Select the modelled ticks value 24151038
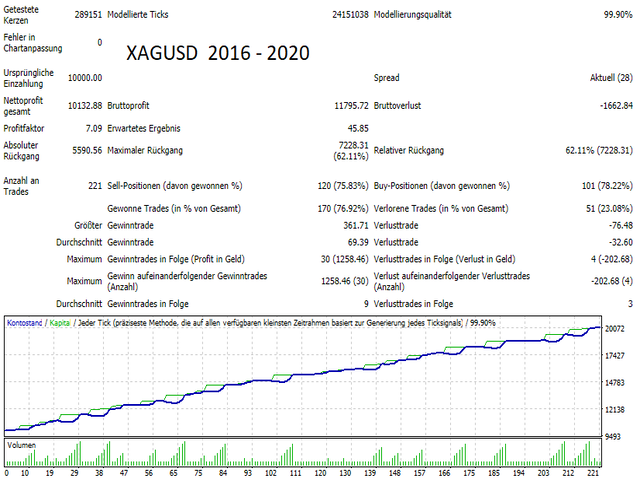The width and height of the screenshot is (640, 480). coord(350,15)
